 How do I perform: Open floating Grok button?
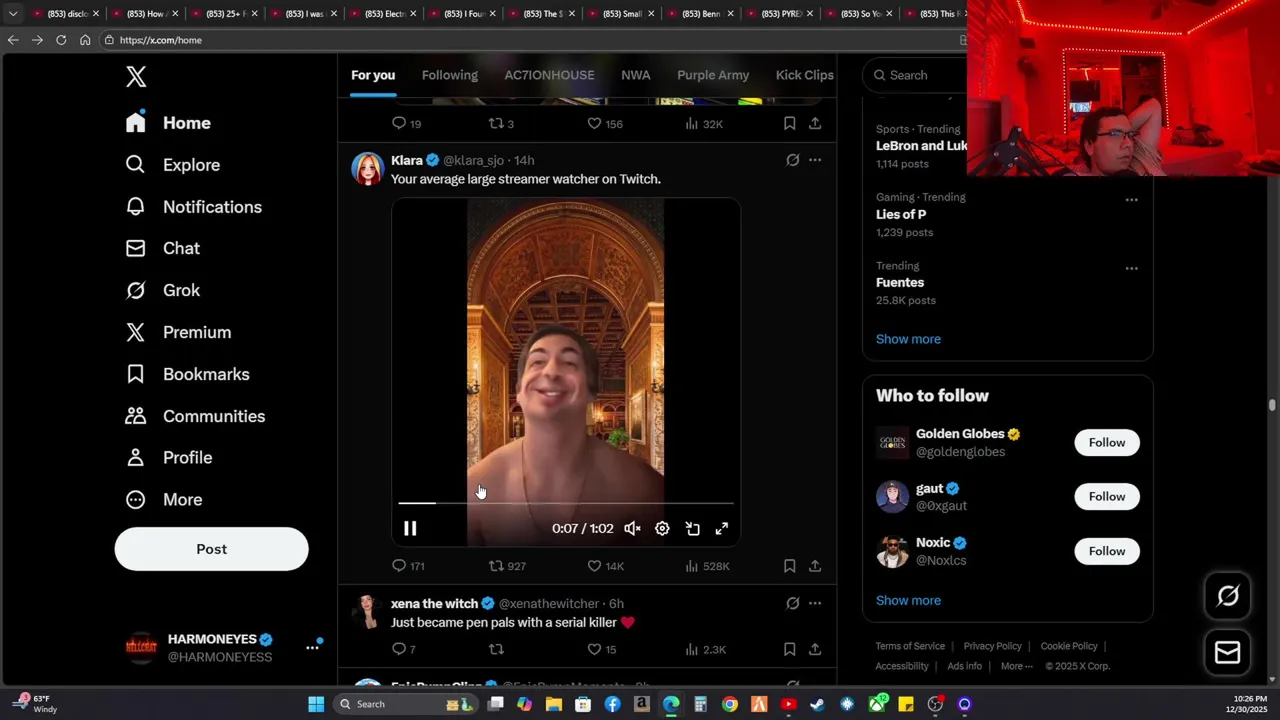(1228, 596)
